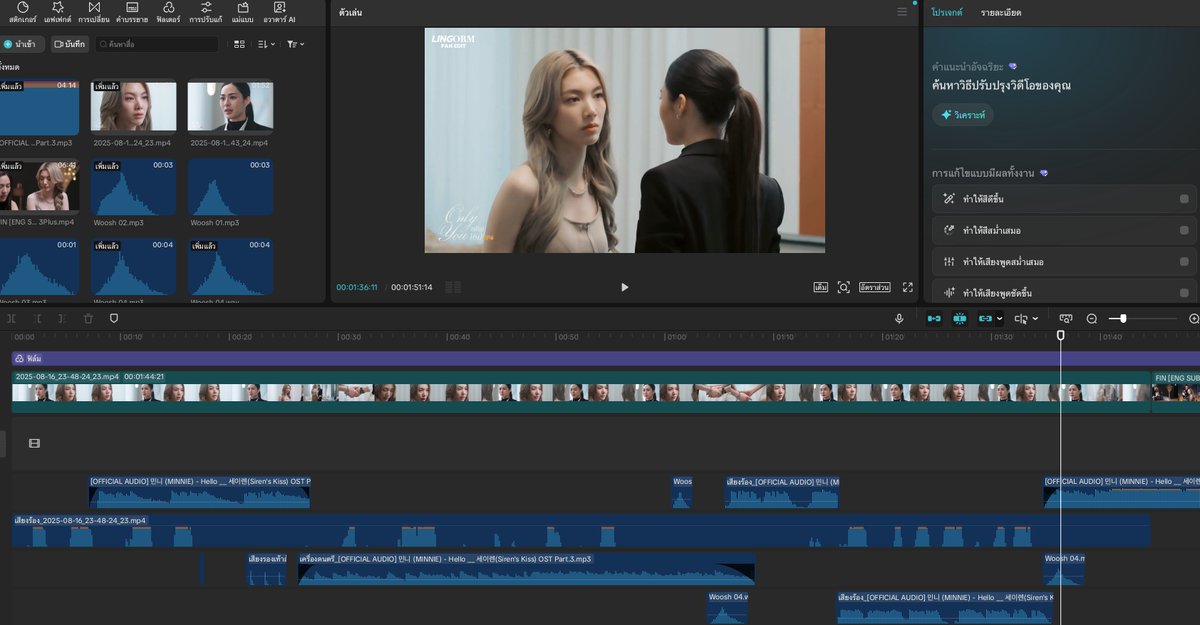Click the Trim left tool in timeline toolbar
Viewport: 1200px width, 625px height.
coord(37,318)
